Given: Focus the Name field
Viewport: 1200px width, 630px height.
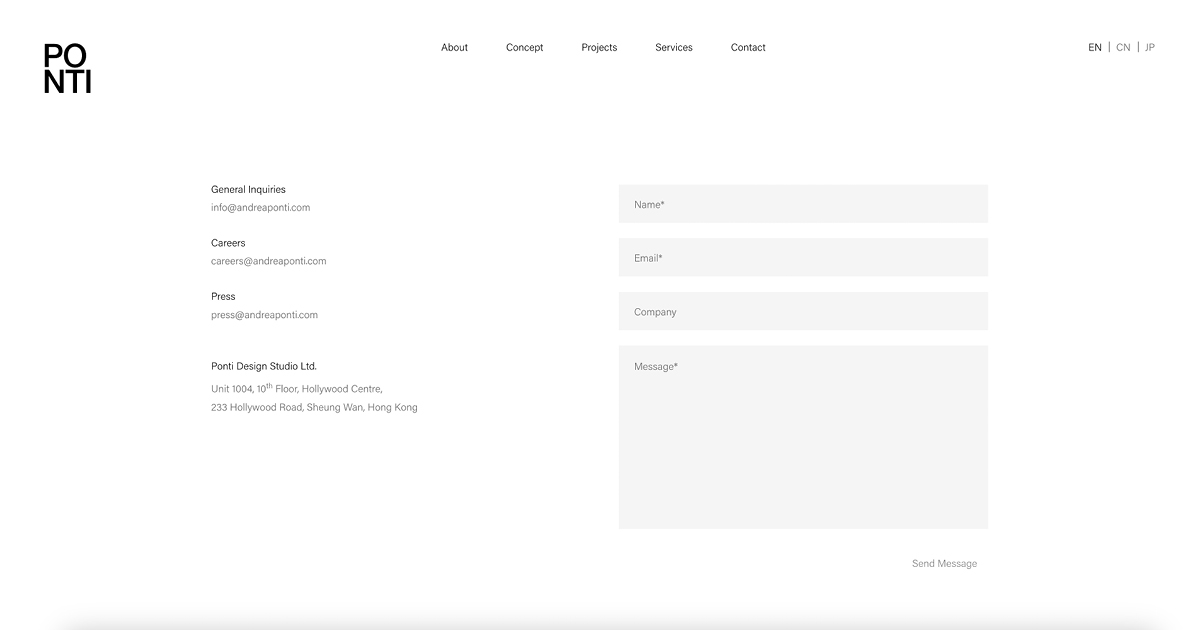Looking at the screenshot, I should 803,204.
